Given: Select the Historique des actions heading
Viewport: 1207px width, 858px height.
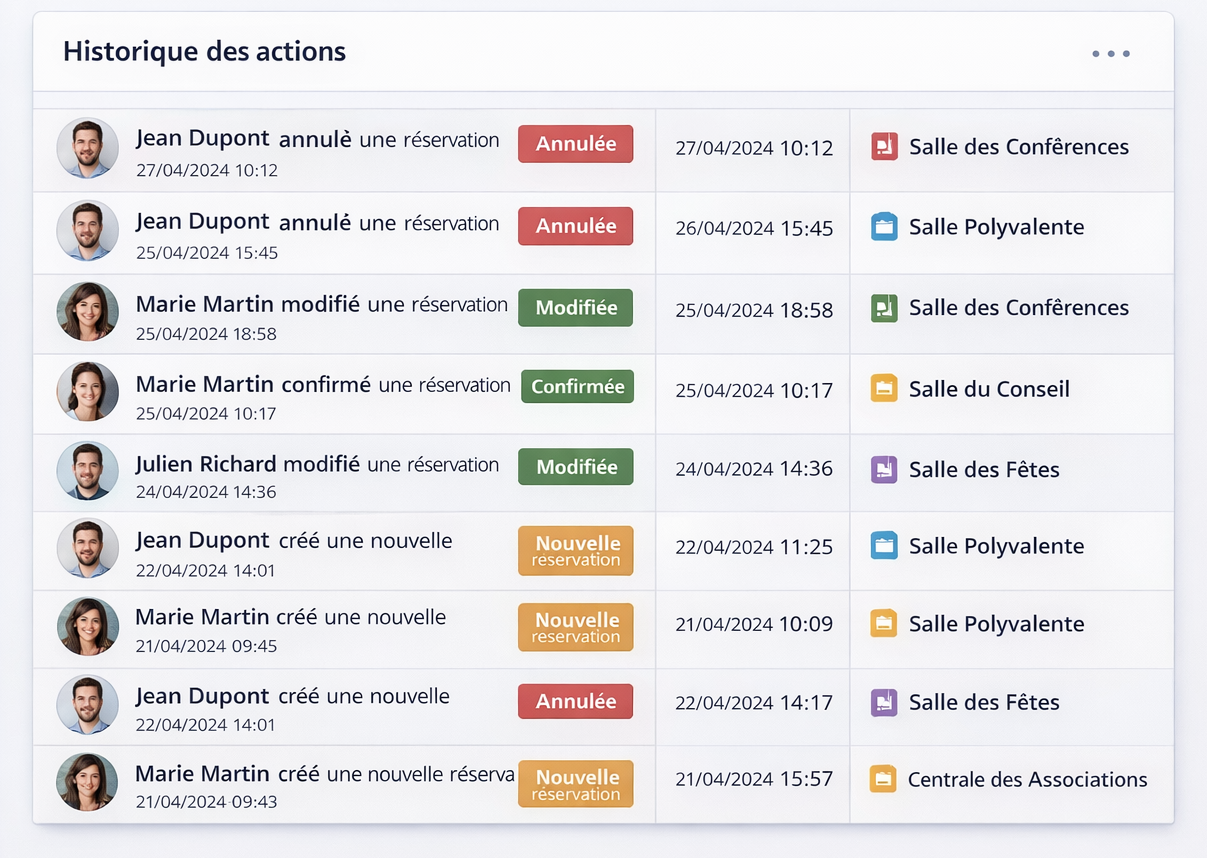Looking at the screenshot, I should (x=203, y=50).
